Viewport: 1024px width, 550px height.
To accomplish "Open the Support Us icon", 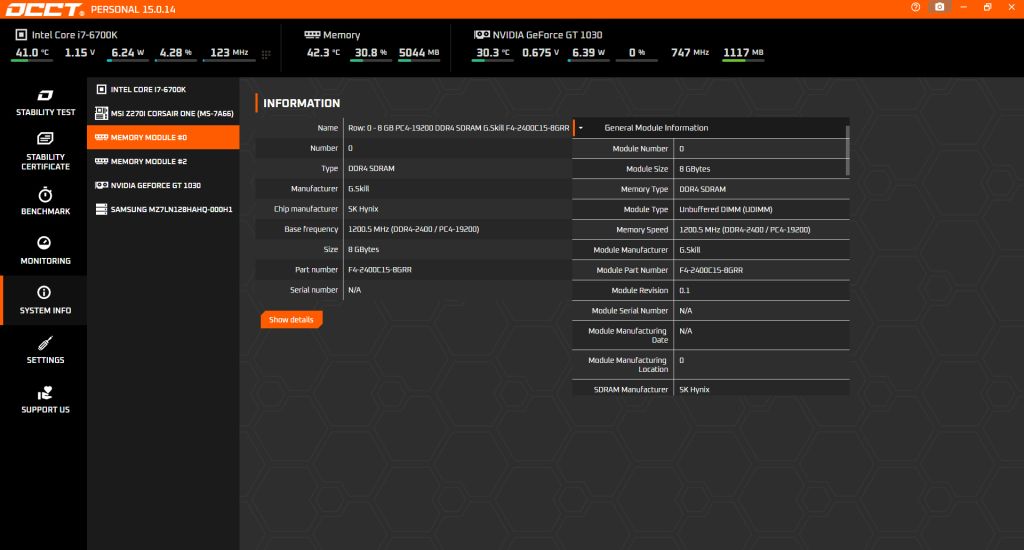I will (44, 393).
